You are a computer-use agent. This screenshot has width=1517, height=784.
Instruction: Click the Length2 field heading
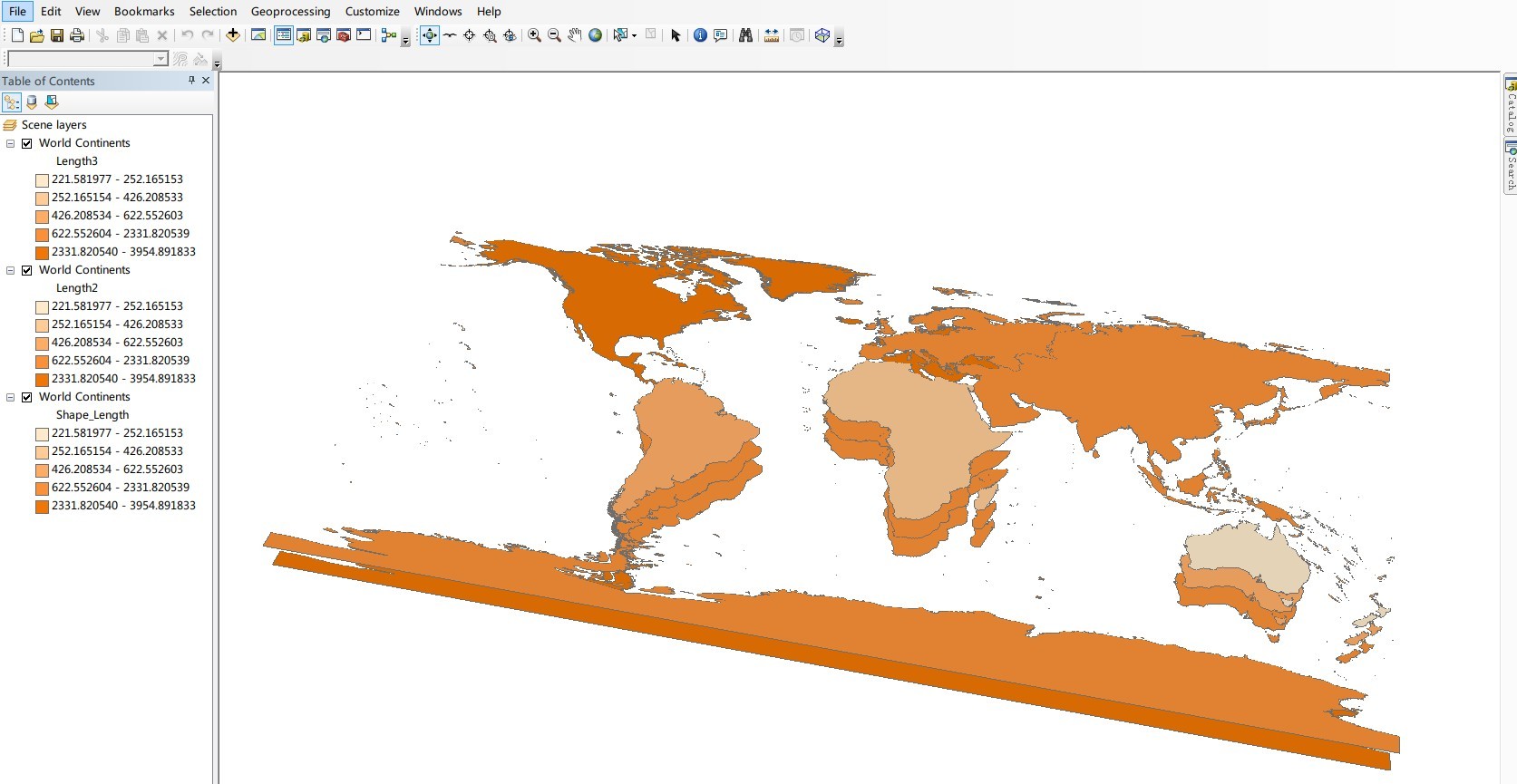[77, 288]
